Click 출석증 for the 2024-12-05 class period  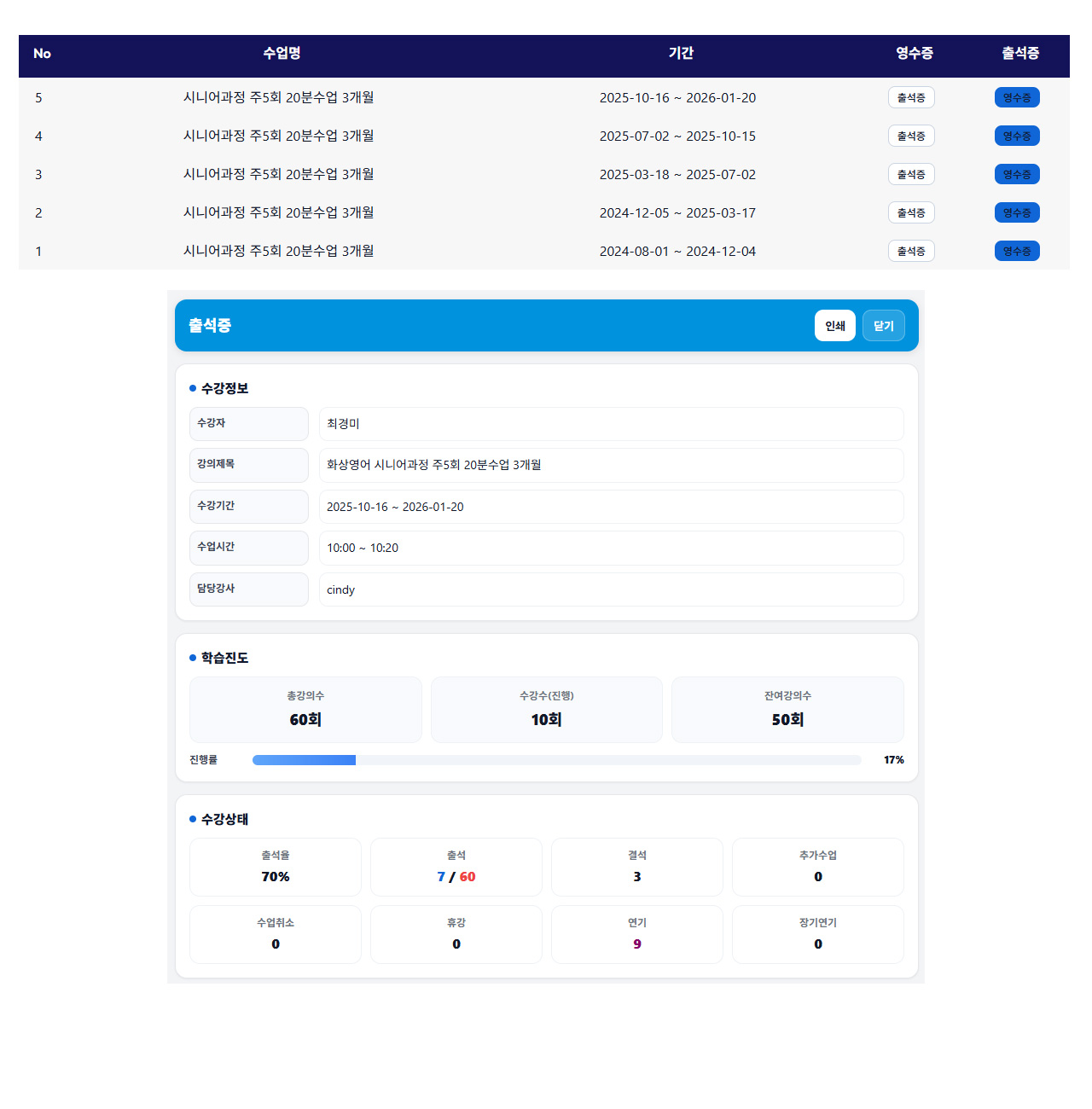pyautogui.click(x=911, y=212)
